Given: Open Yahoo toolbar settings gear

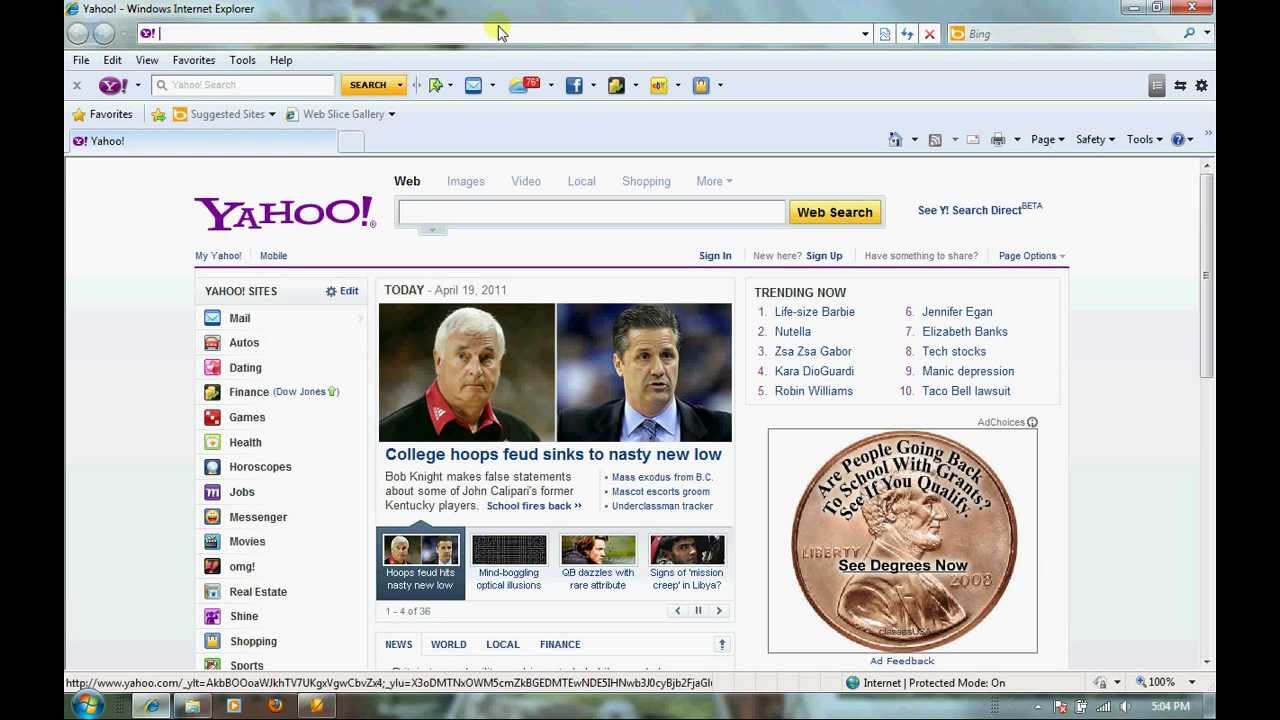Looking at the screenshot, I should point(1202,85).
